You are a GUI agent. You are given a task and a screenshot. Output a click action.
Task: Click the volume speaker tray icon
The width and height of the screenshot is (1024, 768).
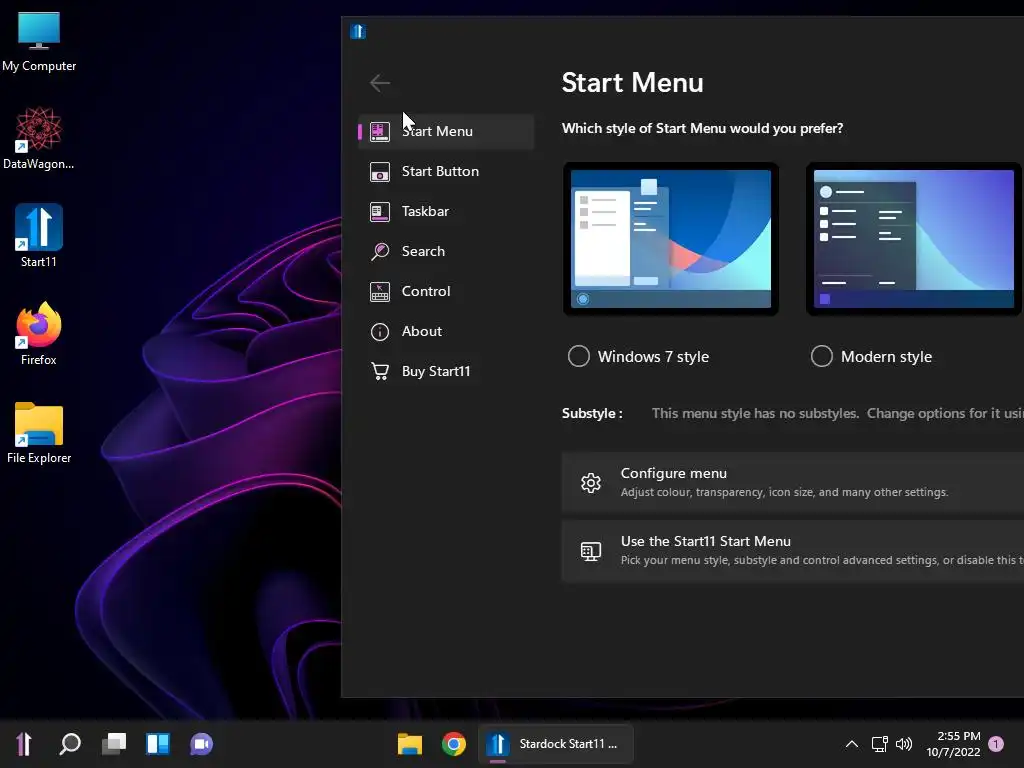coord(904,744)
